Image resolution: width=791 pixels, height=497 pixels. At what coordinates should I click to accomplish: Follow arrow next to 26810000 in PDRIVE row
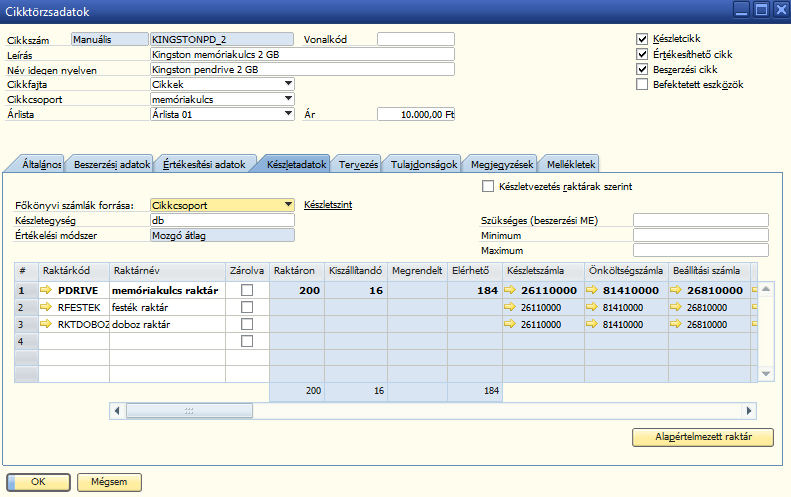pos(676,290)
